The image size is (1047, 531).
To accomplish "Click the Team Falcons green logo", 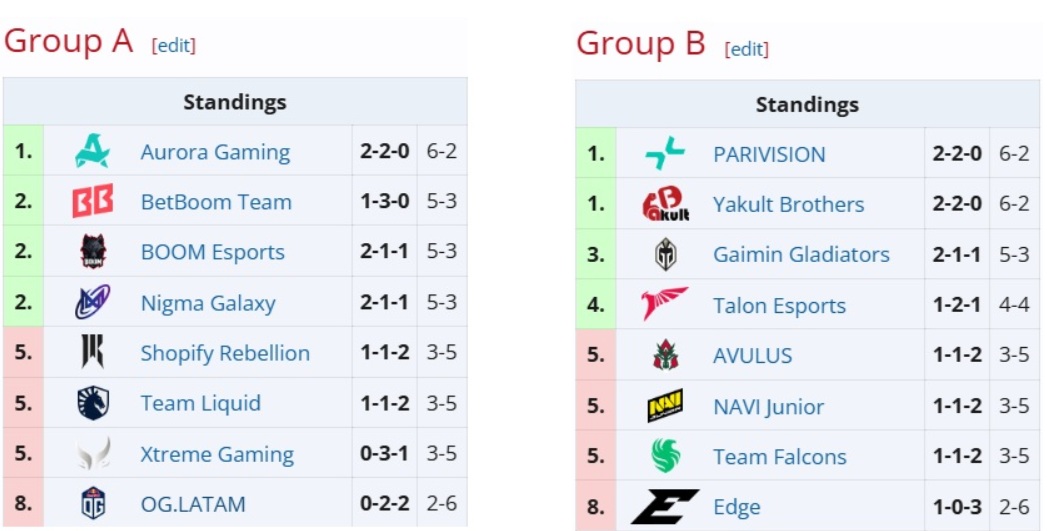I will [x=666, y=456].
